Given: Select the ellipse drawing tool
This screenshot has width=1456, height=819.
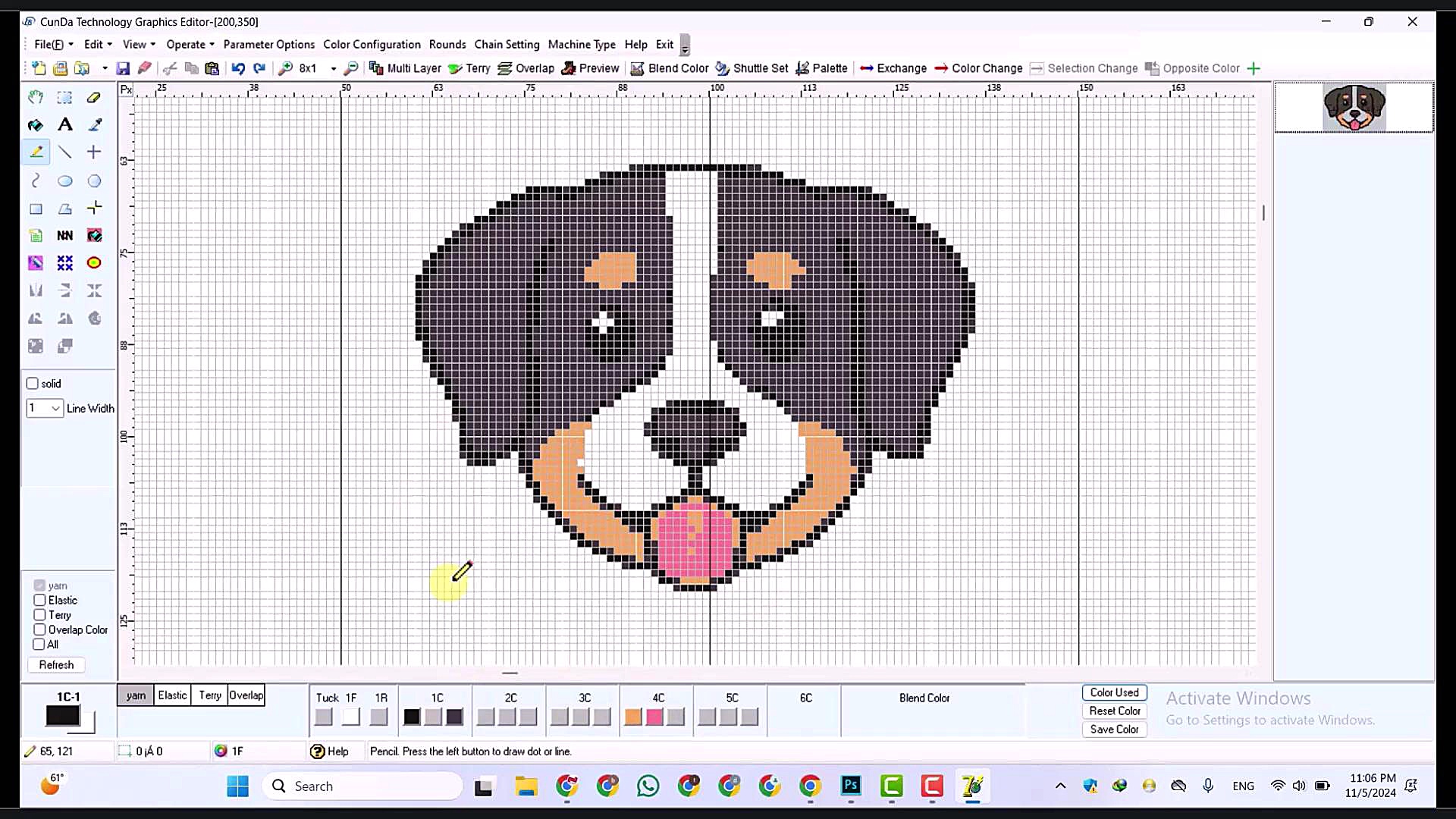Looking at the screenshot, I should click(x=65, y=180).
